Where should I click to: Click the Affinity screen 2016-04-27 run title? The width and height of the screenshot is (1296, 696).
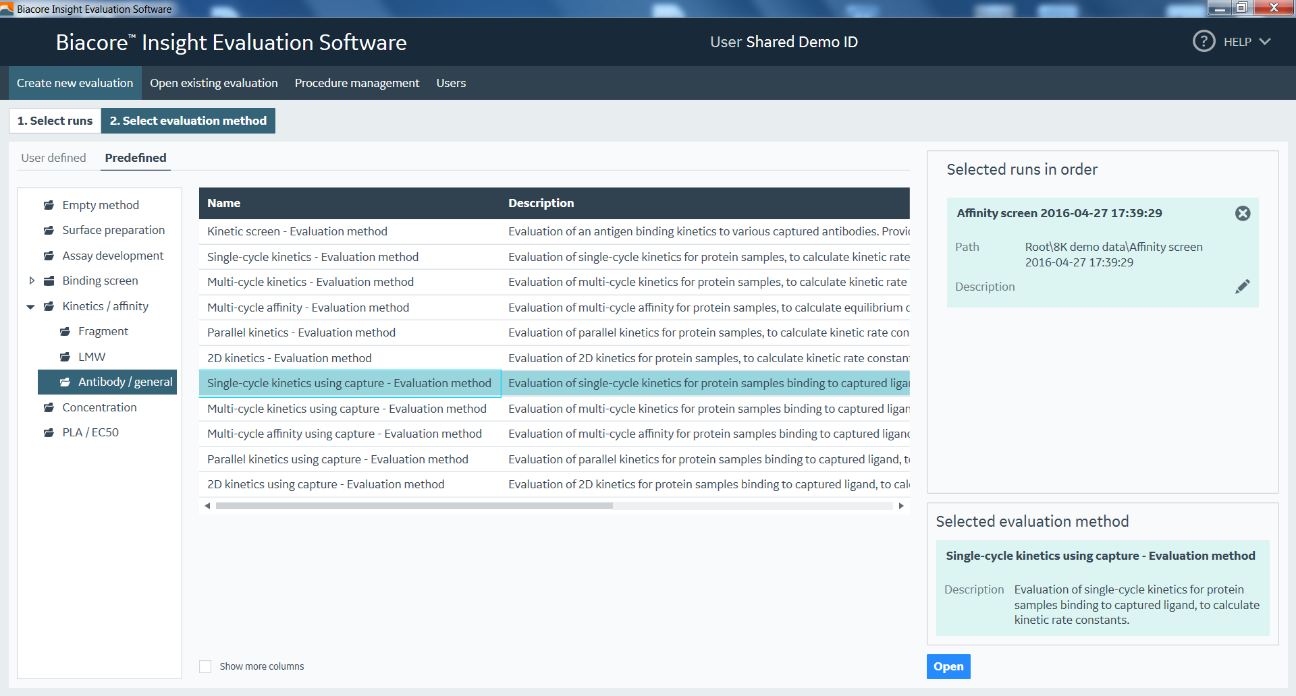click(1059, 213)
